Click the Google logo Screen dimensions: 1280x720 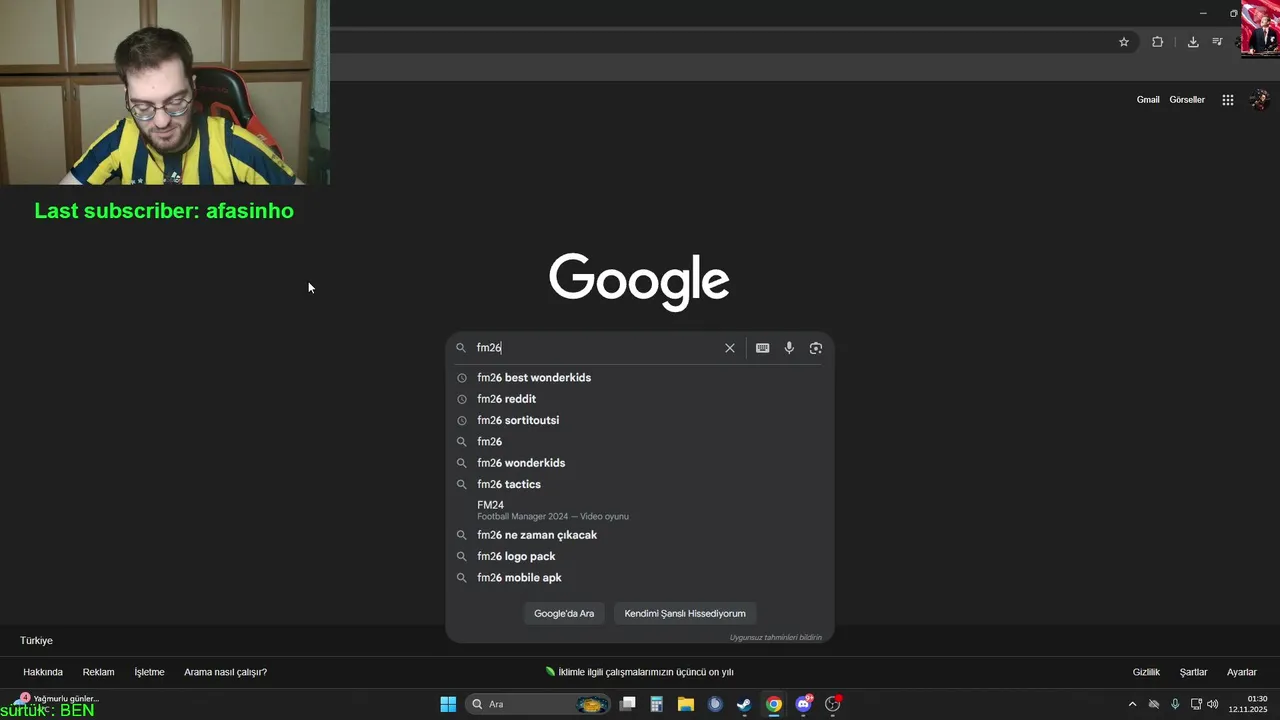(639, 281)
